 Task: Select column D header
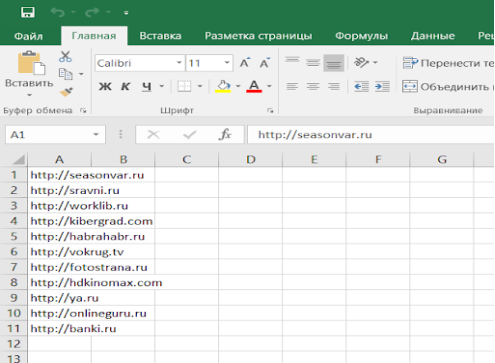[251, 159]
